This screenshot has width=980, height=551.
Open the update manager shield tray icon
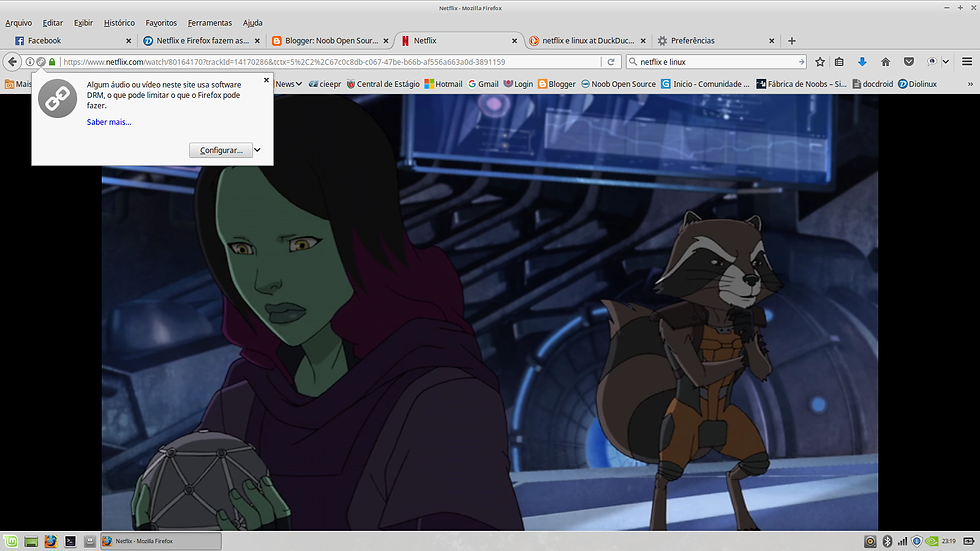[x=917, y=542]
